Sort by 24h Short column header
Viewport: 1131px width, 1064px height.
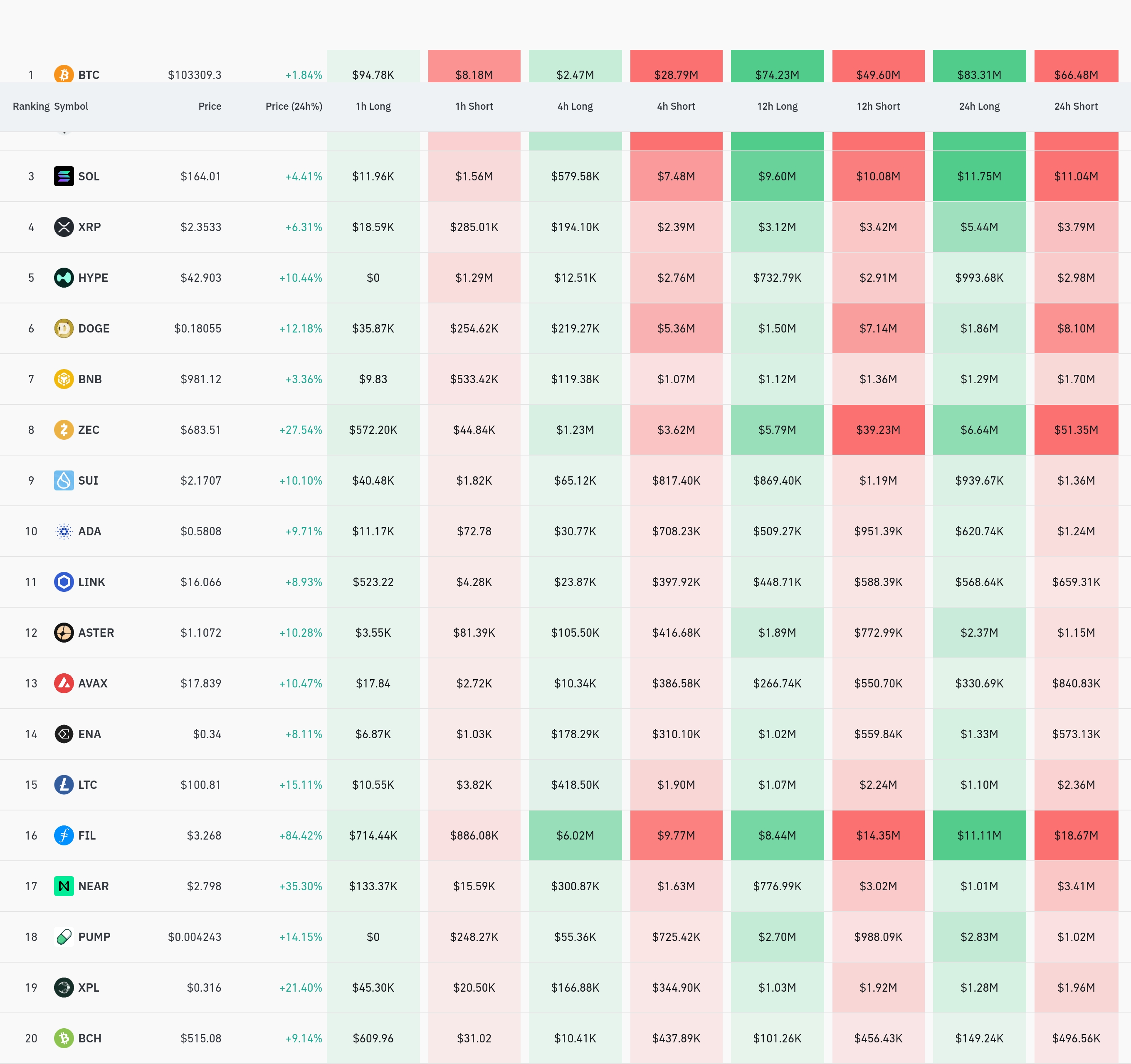tap(1075, 106)
